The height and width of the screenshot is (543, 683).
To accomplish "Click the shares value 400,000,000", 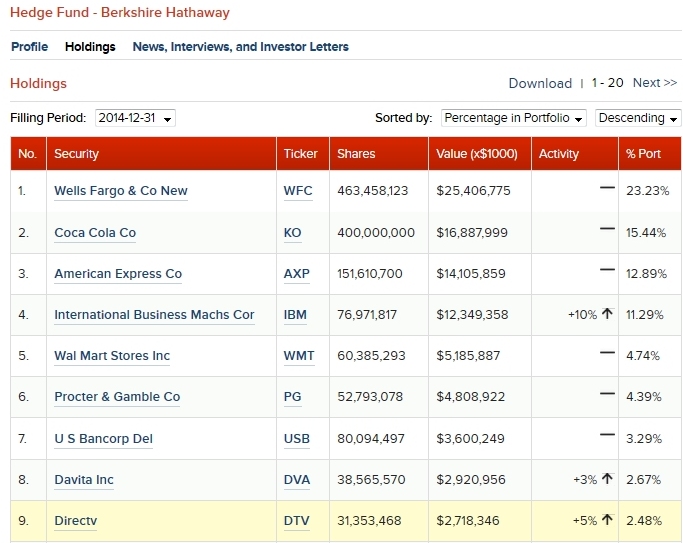I will pyautogui.click(x=376, y=233).
